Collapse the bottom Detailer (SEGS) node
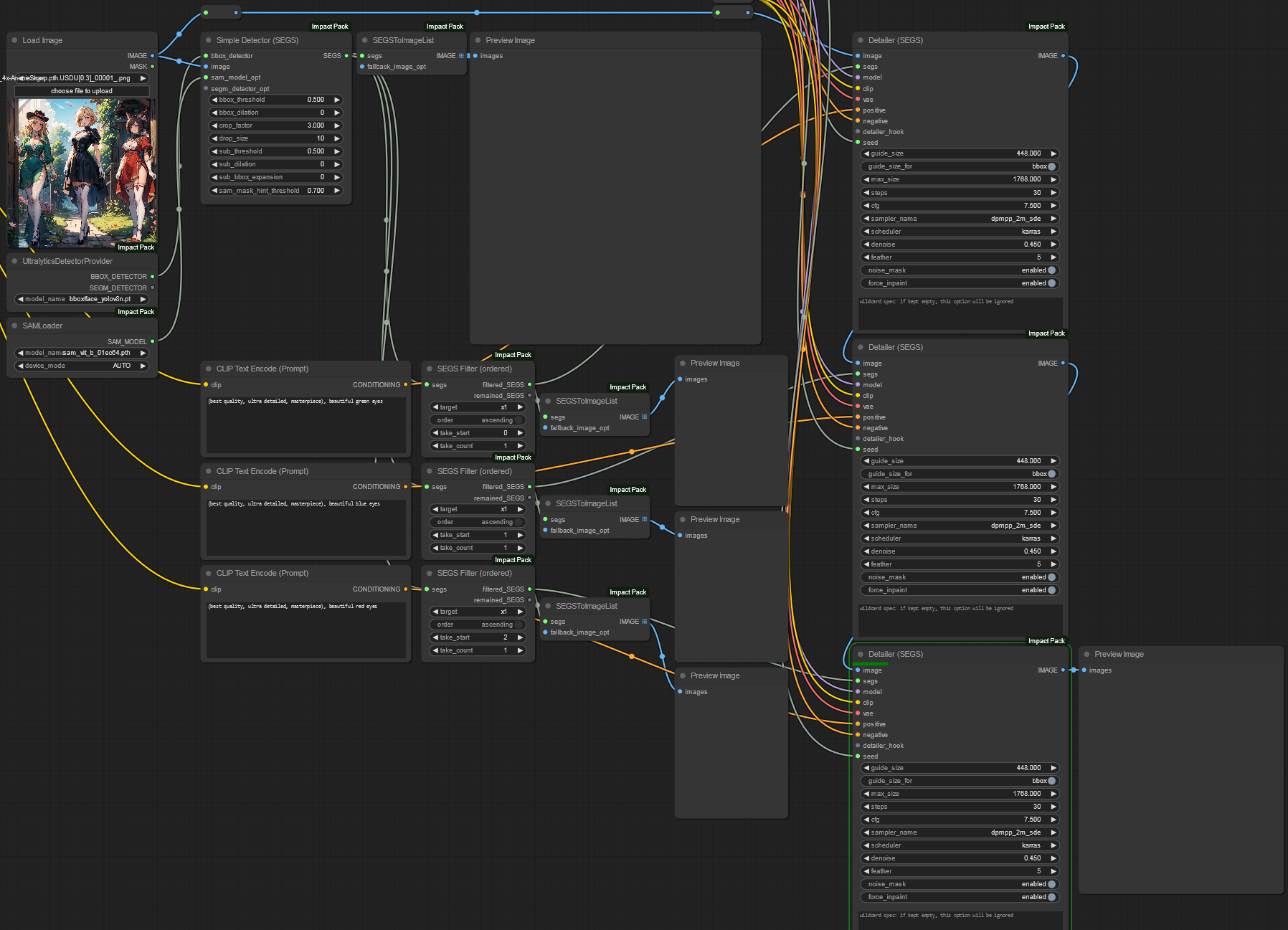The height and width of the screenshot is (930, 1288). pos(860,654)
